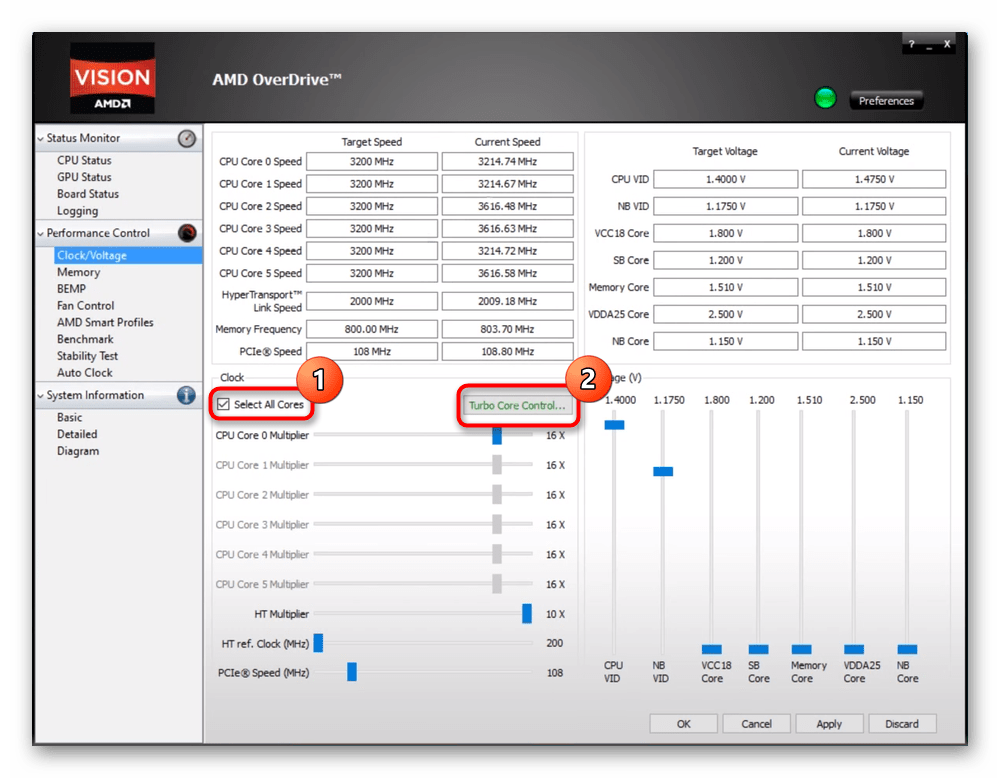
Task: Click the CPU Core 0 target speed field
Action: pyautogui.click(x=371, y=162)
